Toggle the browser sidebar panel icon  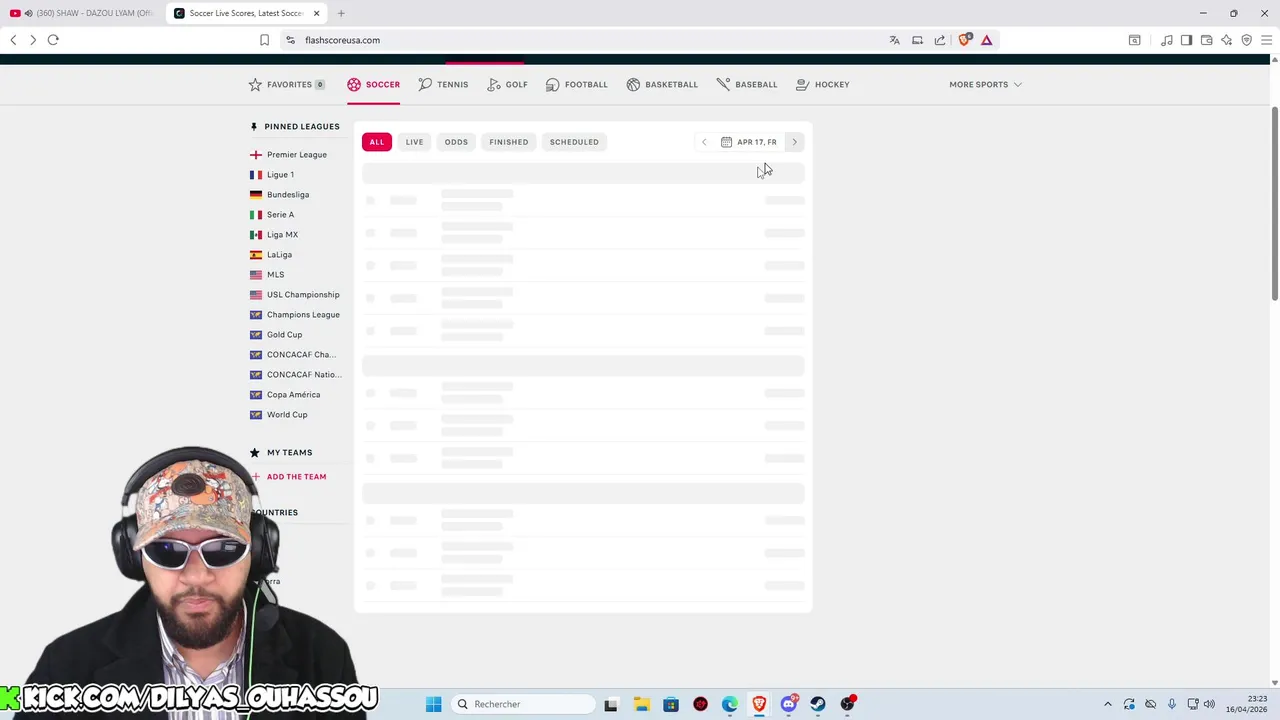1186,40
